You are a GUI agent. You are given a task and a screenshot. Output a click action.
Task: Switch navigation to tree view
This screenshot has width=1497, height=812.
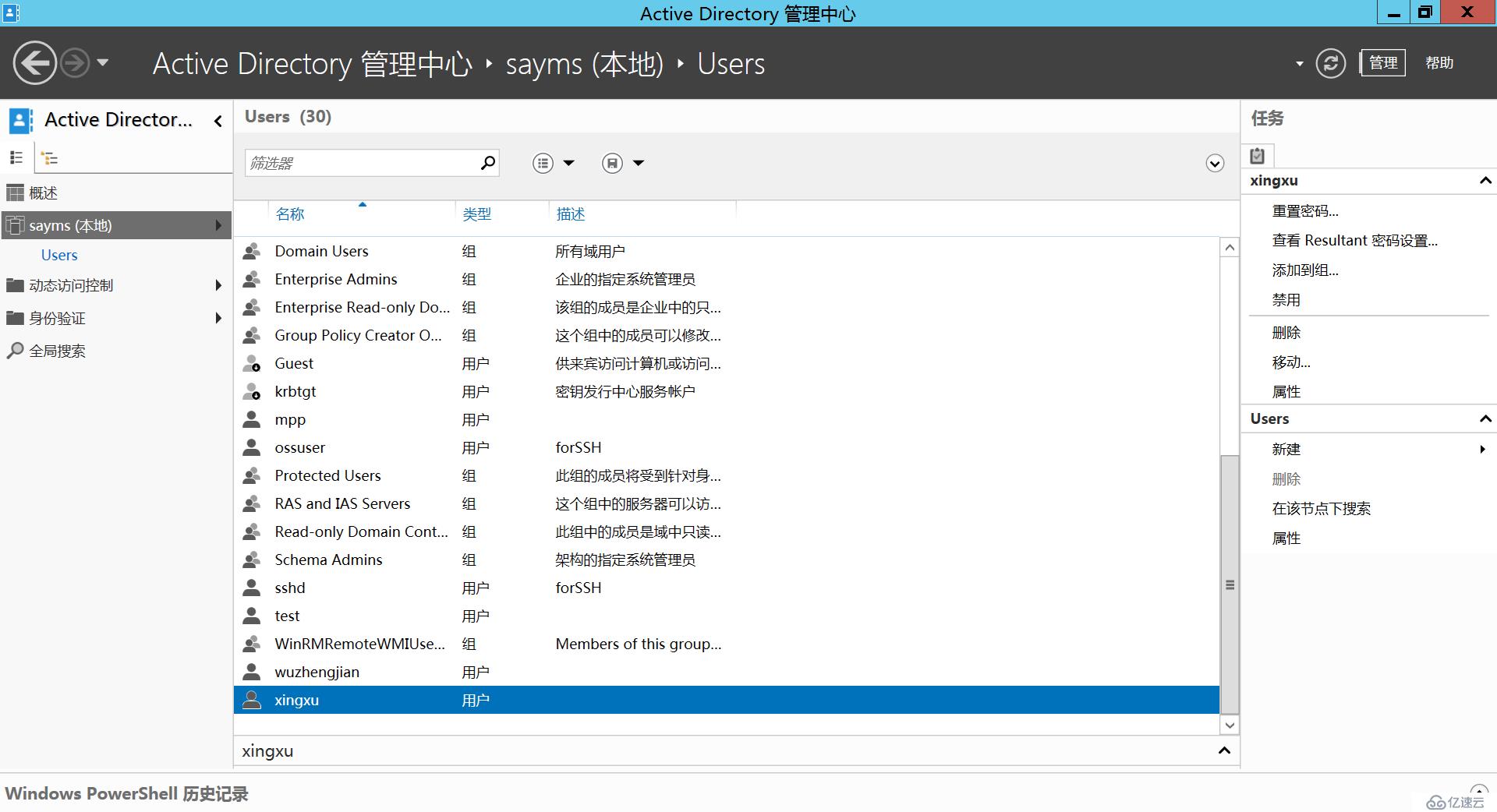50,158
